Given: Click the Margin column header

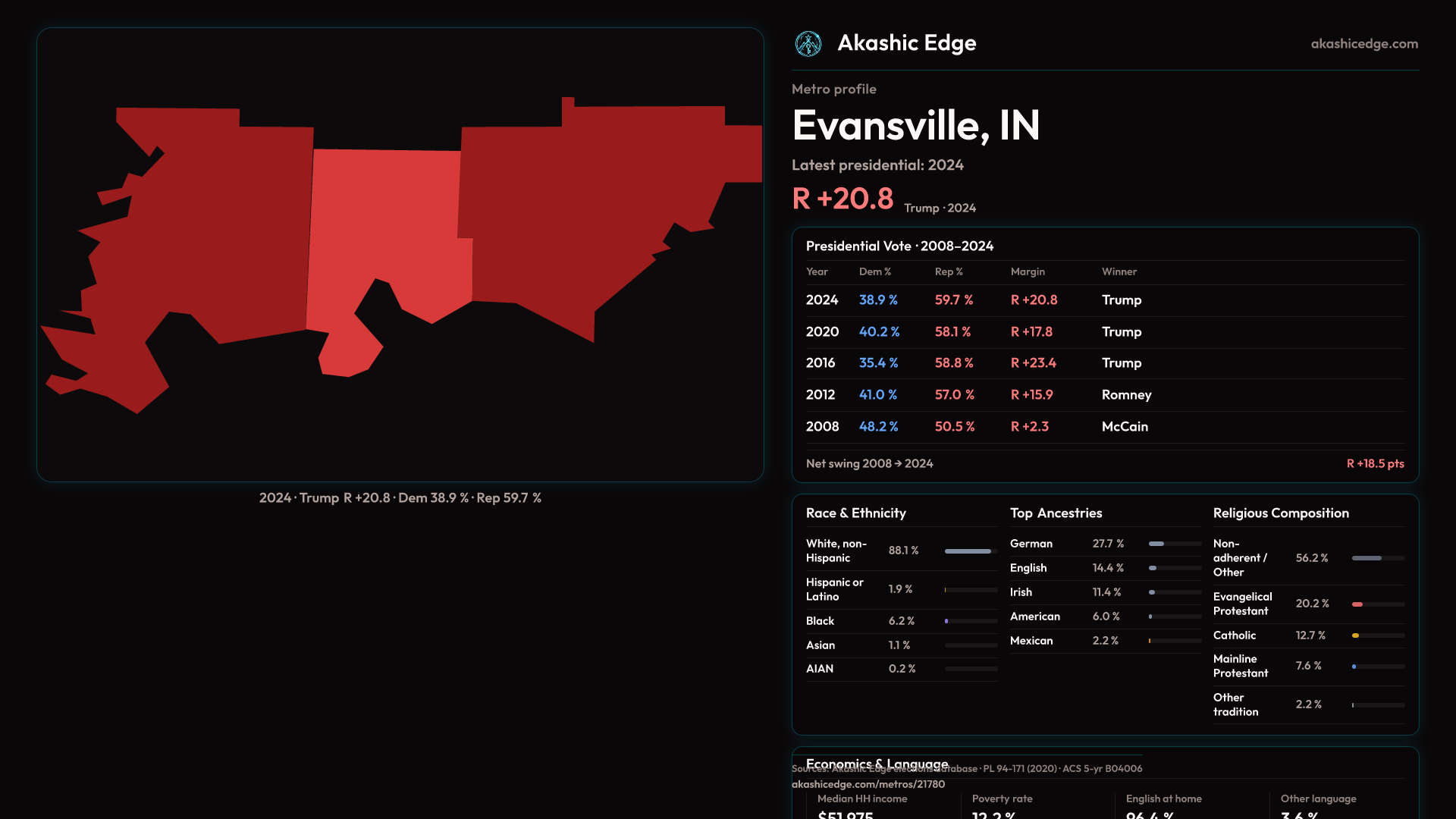Looking at the screenshot, I should pyautogui.click(x=1028, y=271).
